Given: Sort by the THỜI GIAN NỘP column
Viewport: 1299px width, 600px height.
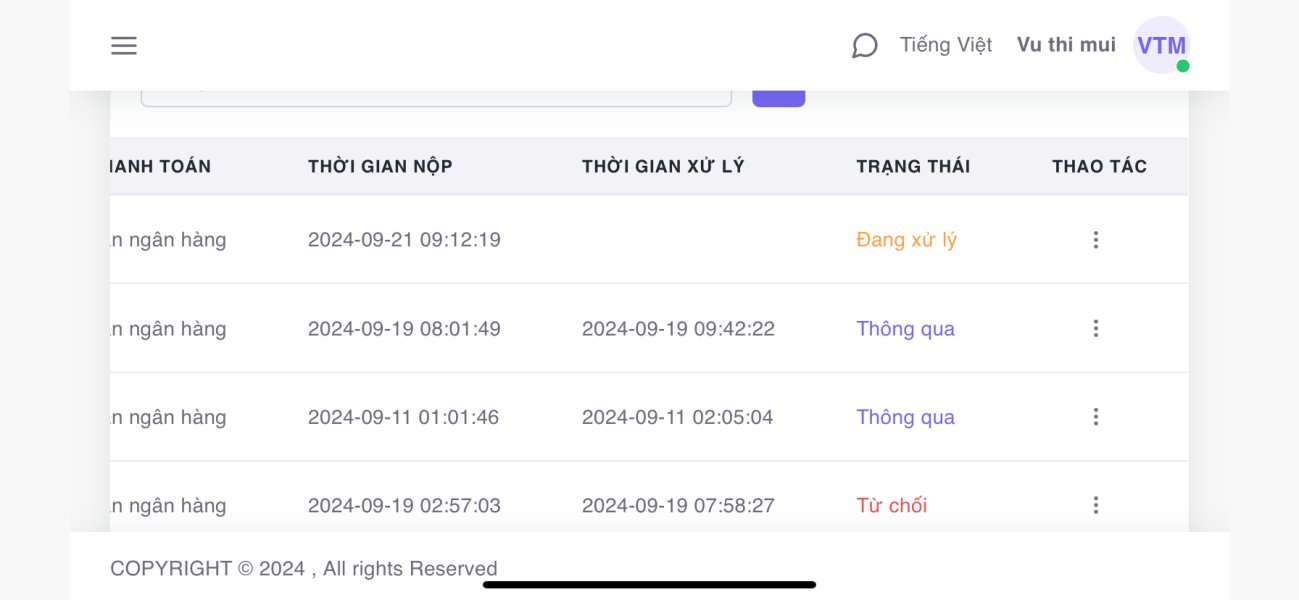Looking at the screenshot, I should tap(380, 166).
